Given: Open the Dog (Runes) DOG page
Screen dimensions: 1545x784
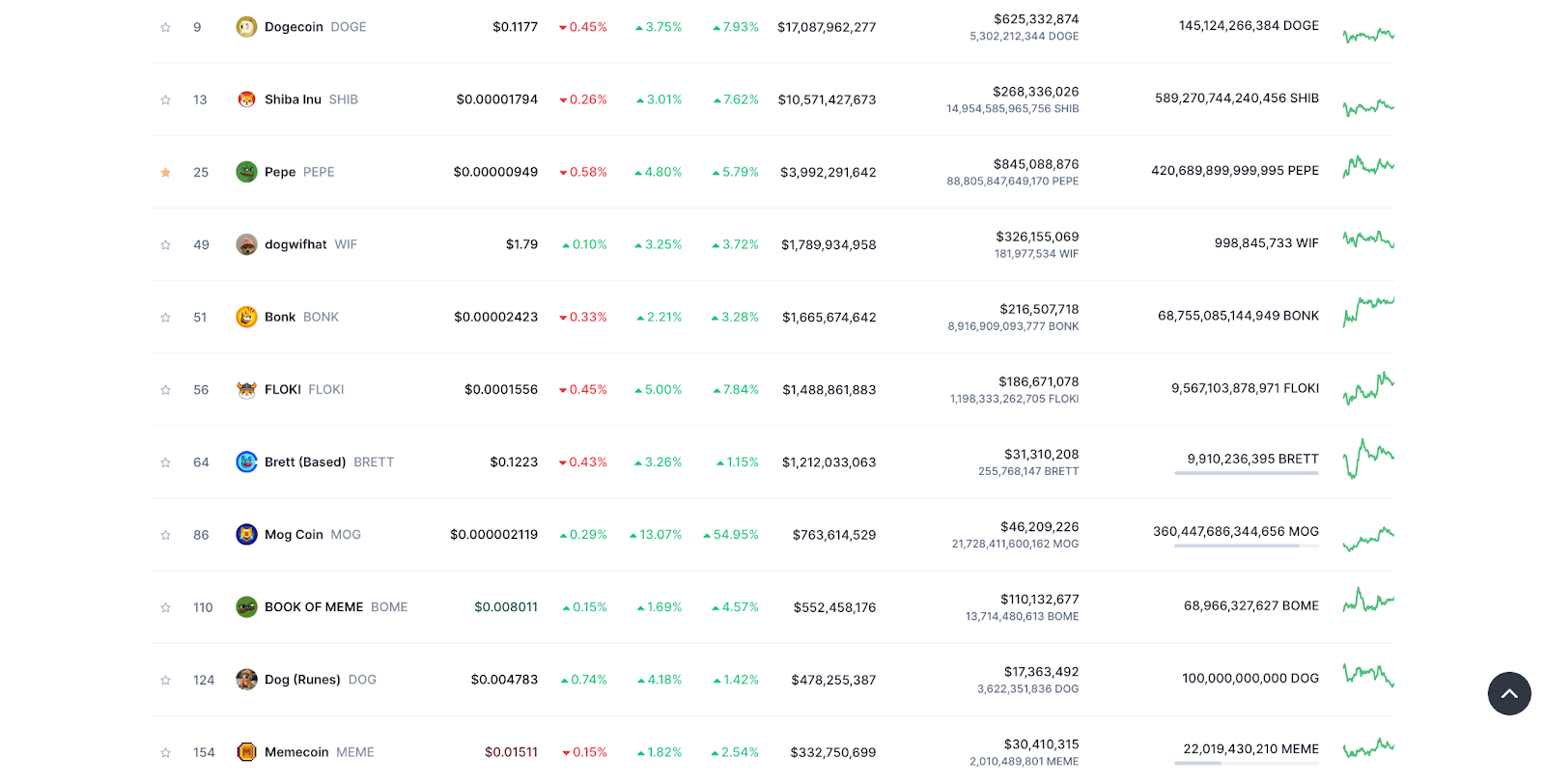Looking at the screenshot, I should (321, 679).
